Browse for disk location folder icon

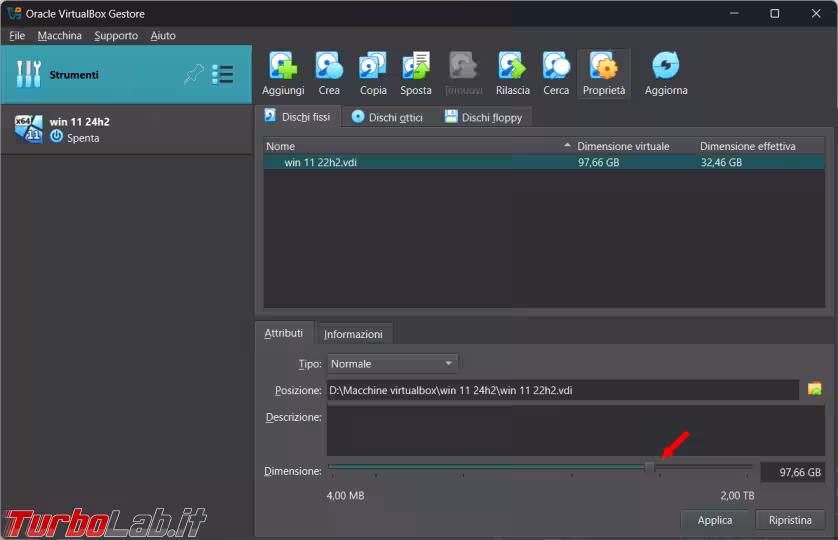(x=814, y=390)
